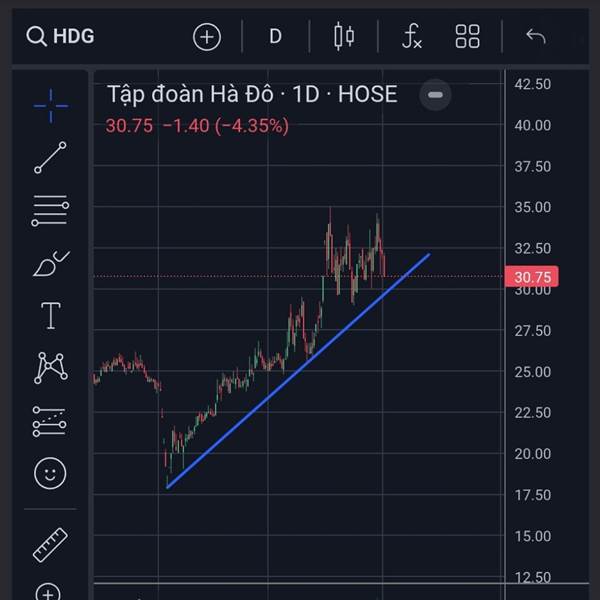Select the forecast position measuring tool
Viewport: 600px width, 600px height.
[x=49, y=421]
